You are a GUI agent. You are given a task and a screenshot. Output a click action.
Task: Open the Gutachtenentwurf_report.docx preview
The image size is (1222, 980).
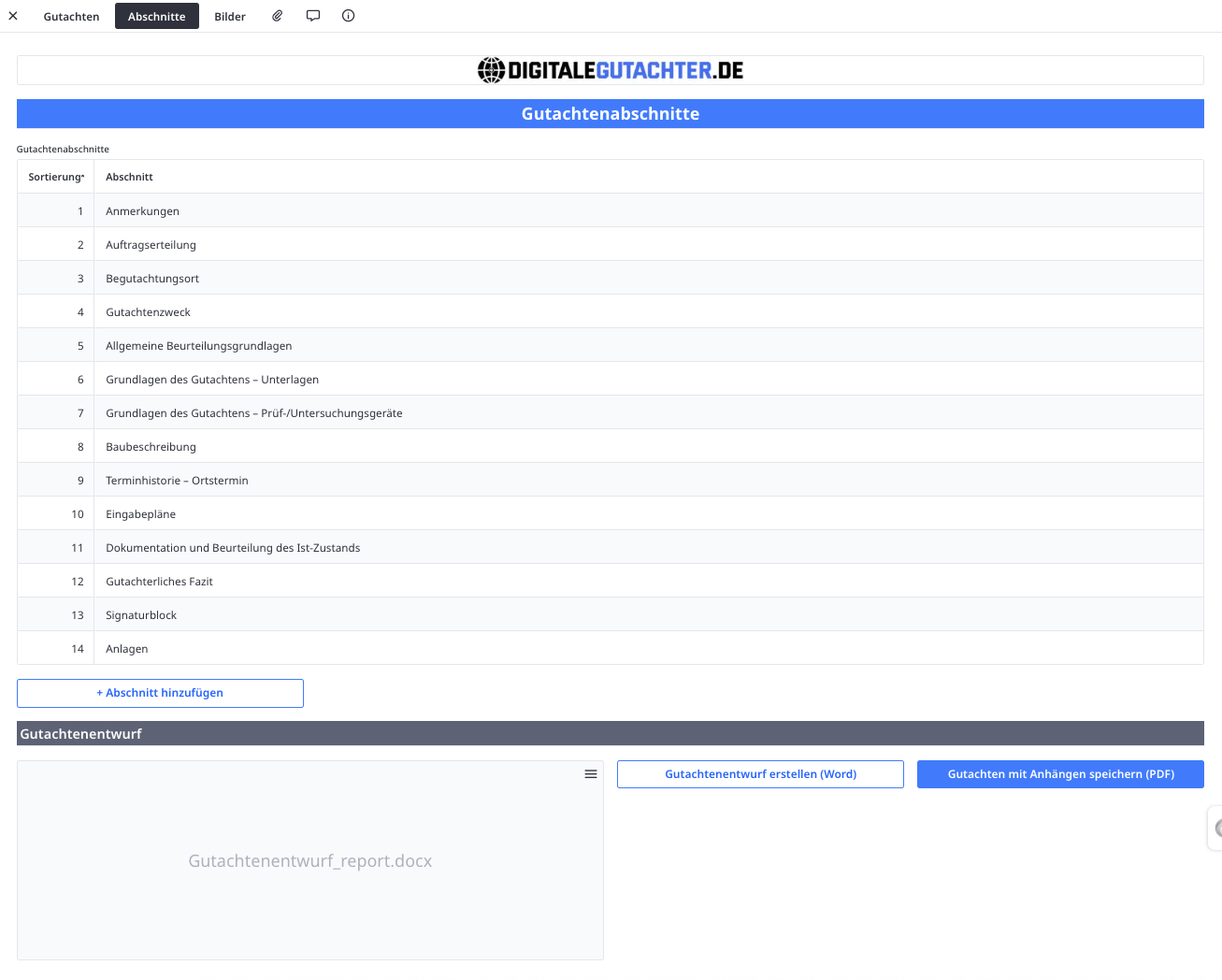pyautogui.click(x=309, y=860)
